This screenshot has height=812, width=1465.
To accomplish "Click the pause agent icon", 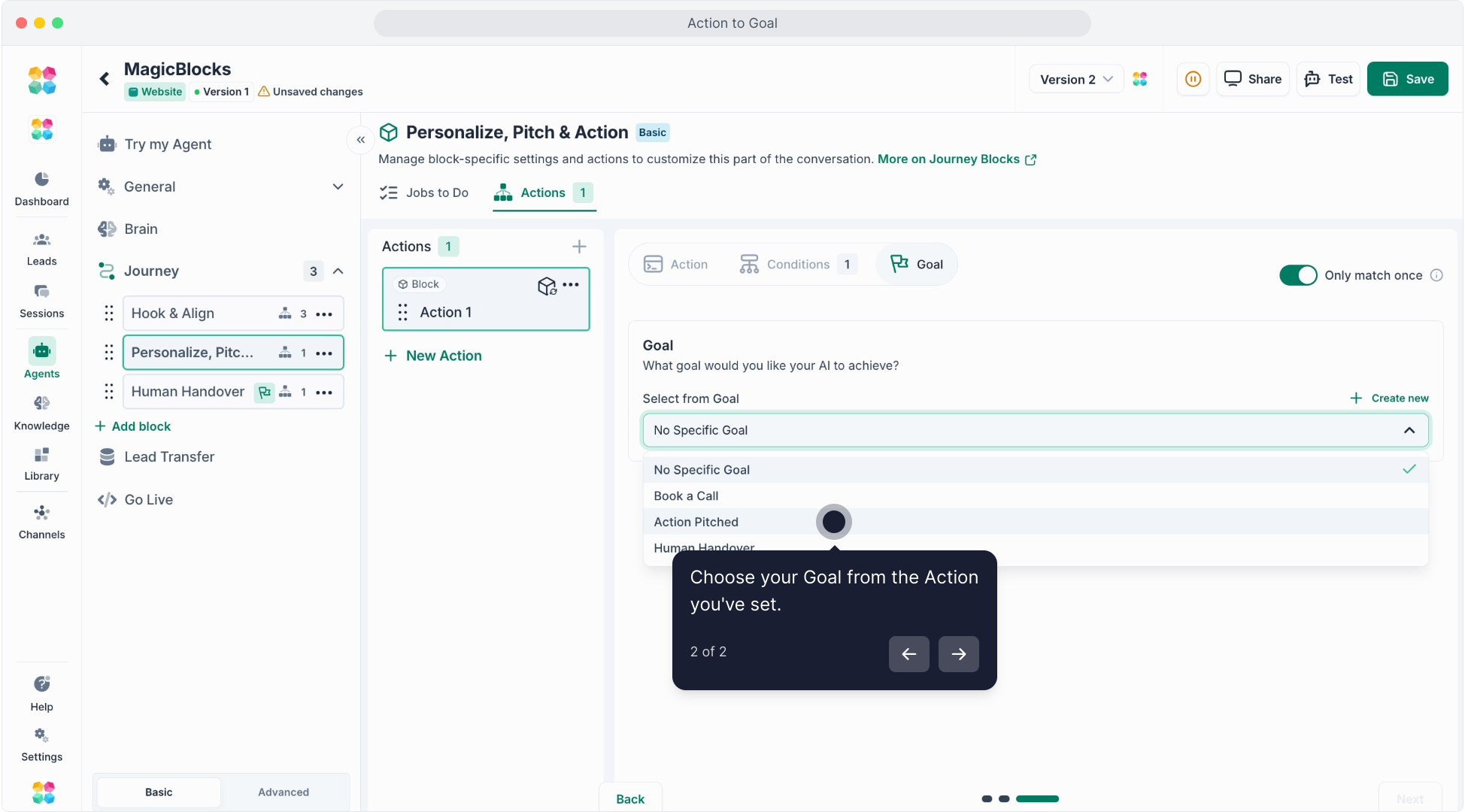I will tap(1193, 79).
